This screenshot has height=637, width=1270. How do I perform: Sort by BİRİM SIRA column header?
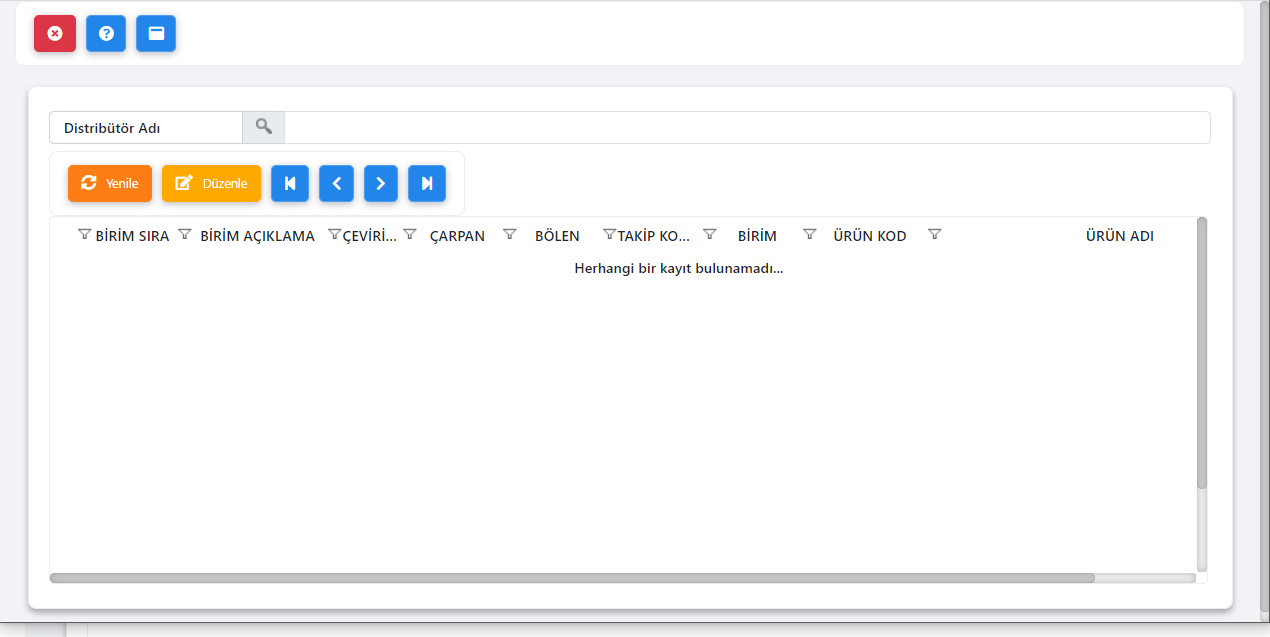point(132,236)
